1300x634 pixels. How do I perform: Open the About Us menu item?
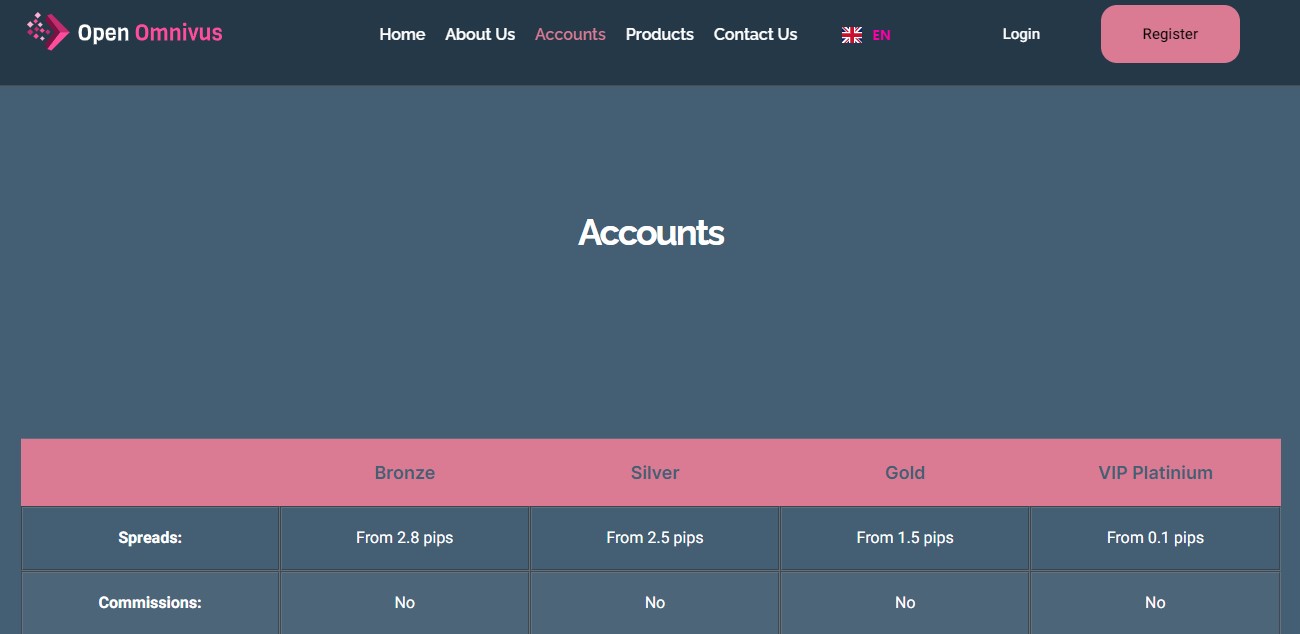480,34
